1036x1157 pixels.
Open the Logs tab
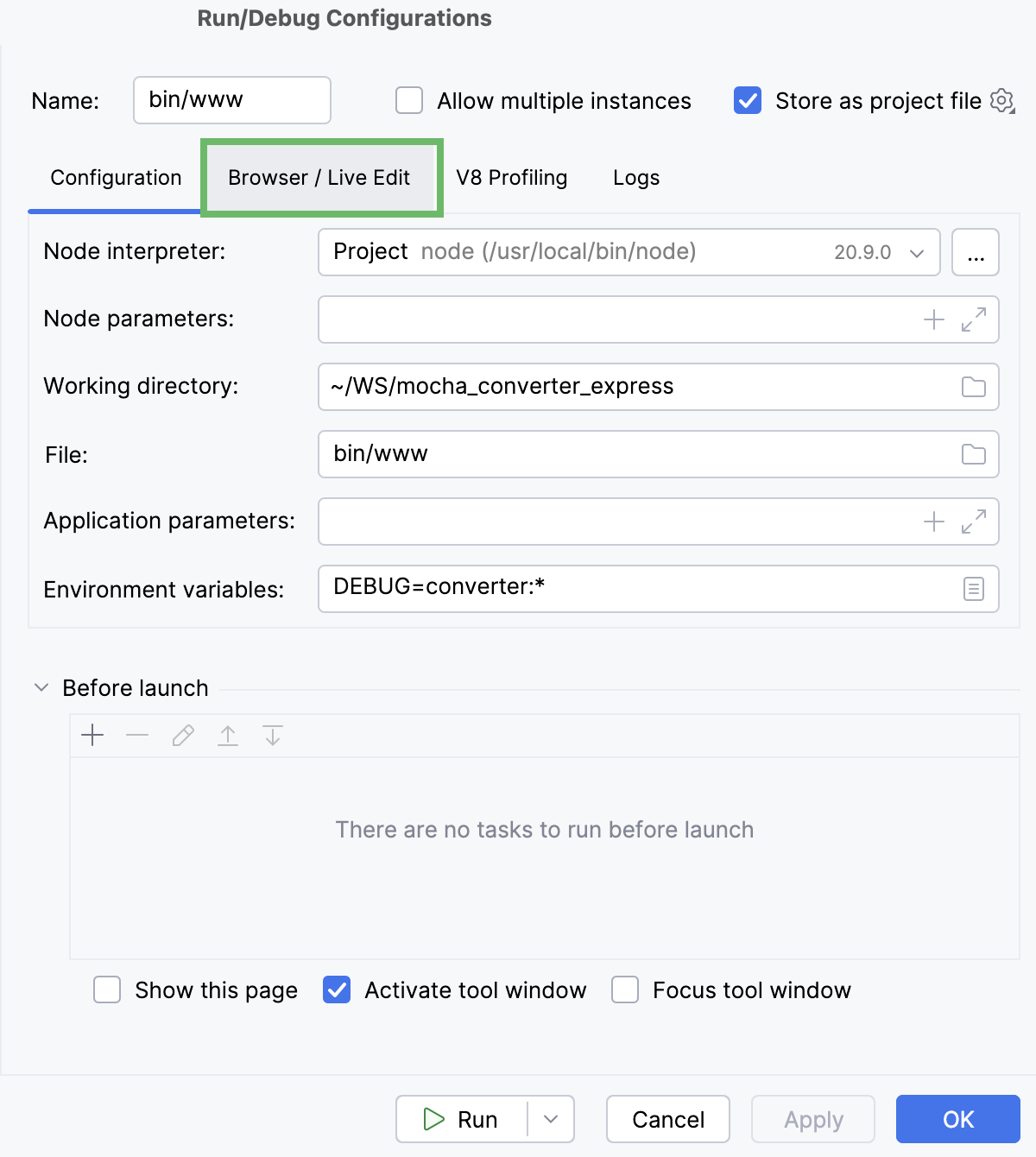(635, 178)
